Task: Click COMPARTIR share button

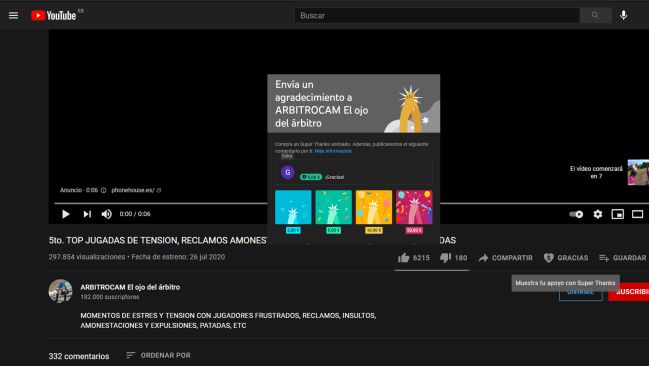Action: [x=505, y=258]
